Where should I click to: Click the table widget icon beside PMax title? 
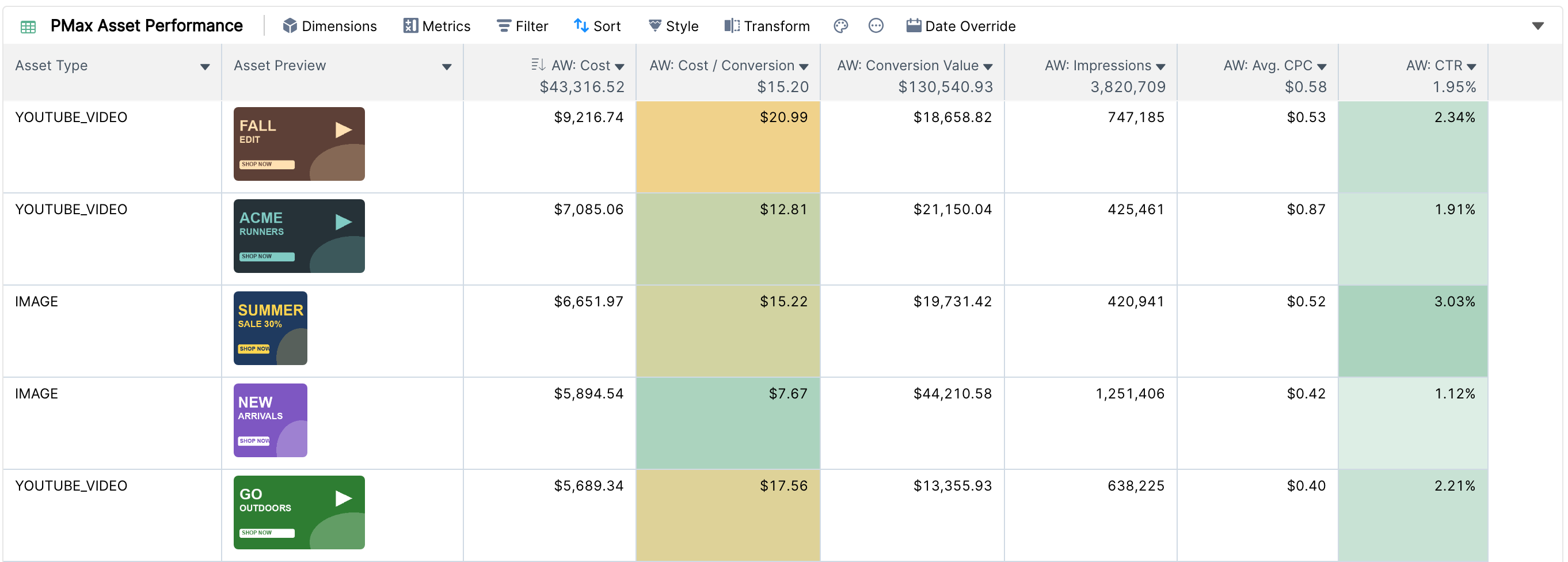coord(28,26)
